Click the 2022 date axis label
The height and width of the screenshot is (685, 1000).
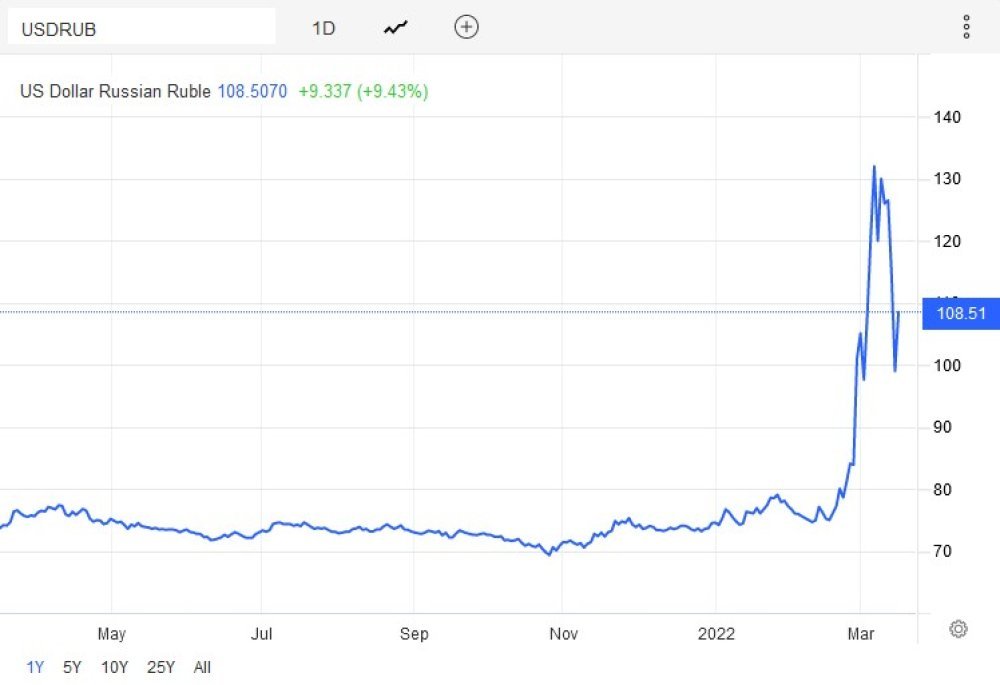tap(716, 634)
